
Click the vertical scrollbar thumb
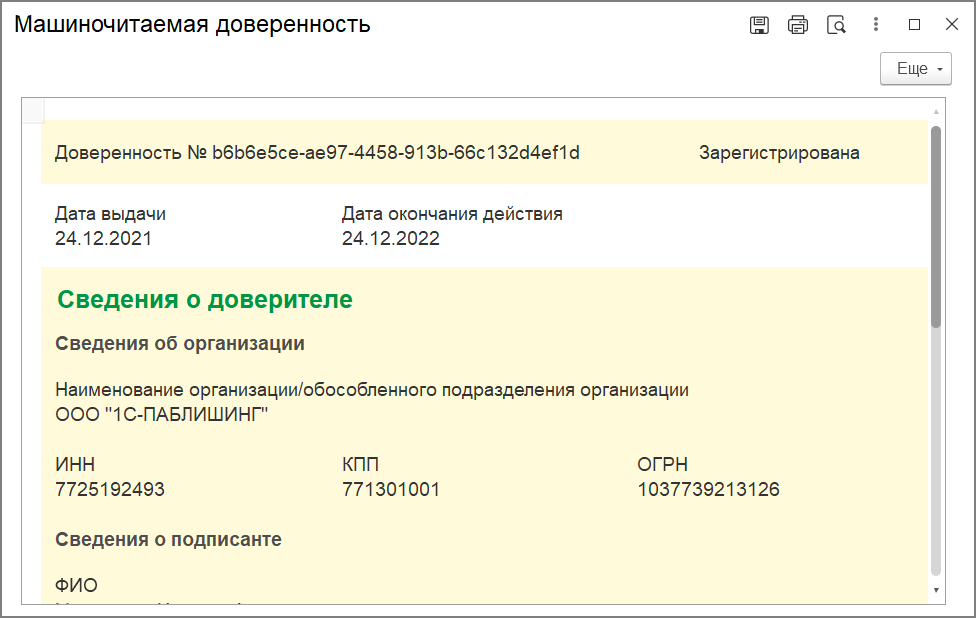tap(936, 225)
